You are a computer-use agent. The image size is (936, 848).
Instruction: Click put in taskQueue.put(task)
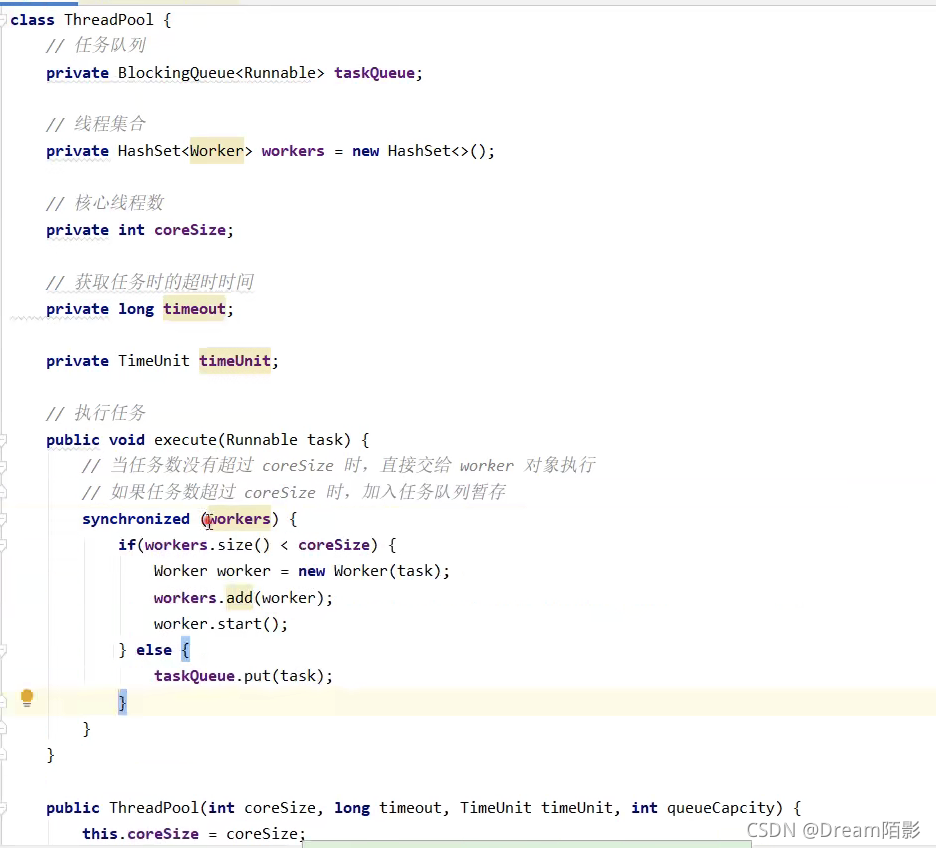point(257,676)
